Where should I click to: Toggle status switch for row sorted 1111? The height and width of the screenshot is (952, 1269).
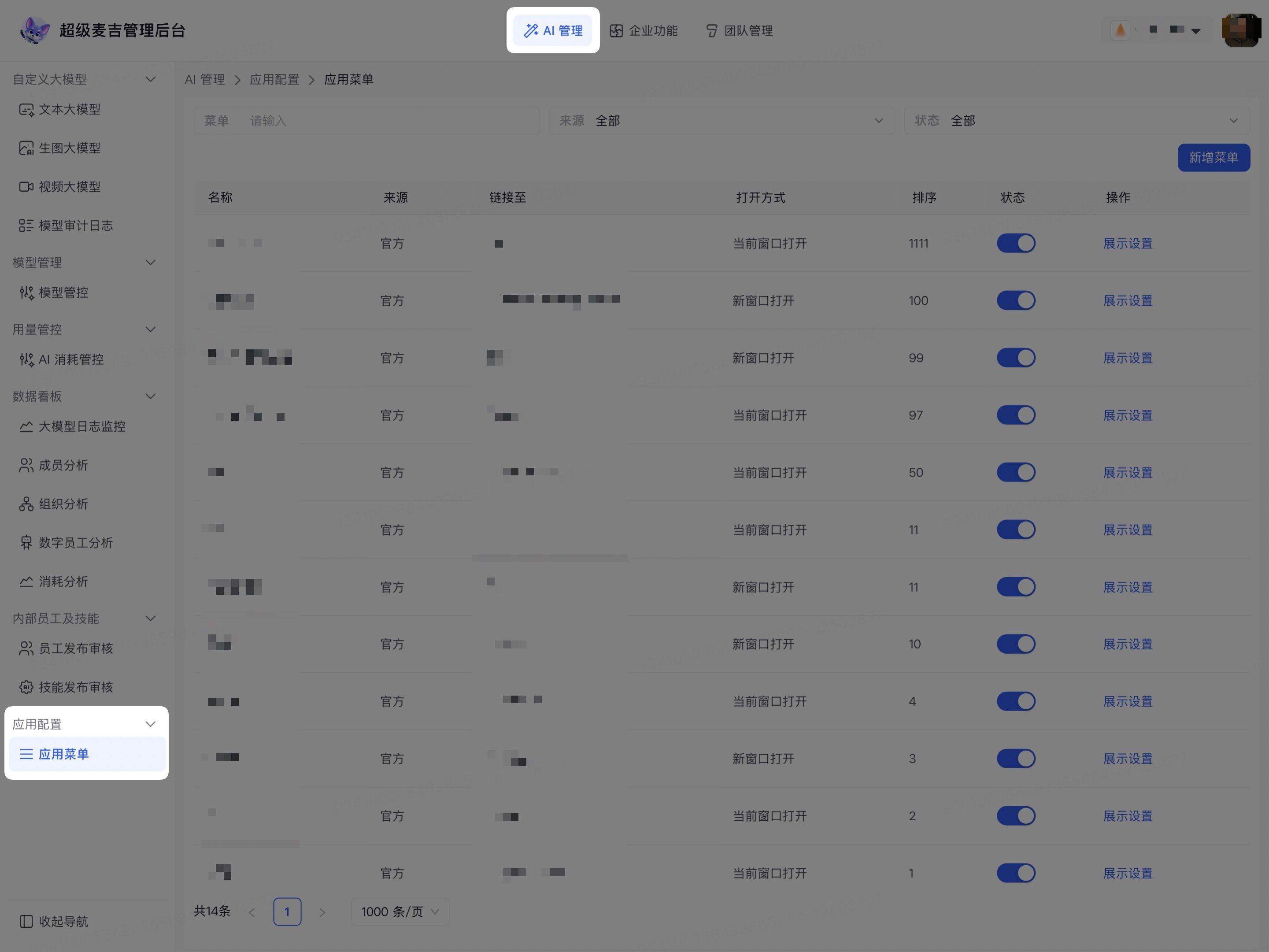coord(1015,243)
